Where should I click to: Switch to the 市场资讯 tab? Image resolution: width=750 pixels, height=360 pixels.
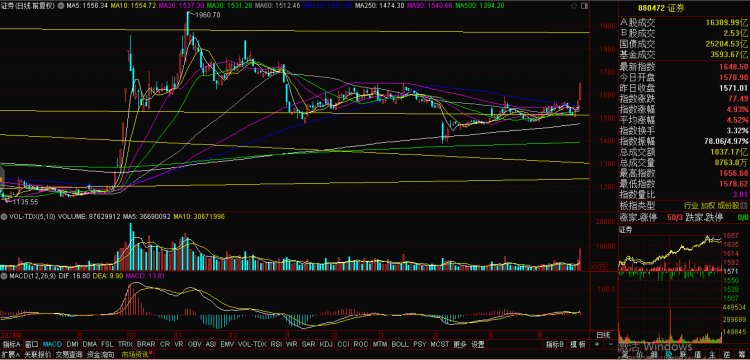[x=135, y=355]
